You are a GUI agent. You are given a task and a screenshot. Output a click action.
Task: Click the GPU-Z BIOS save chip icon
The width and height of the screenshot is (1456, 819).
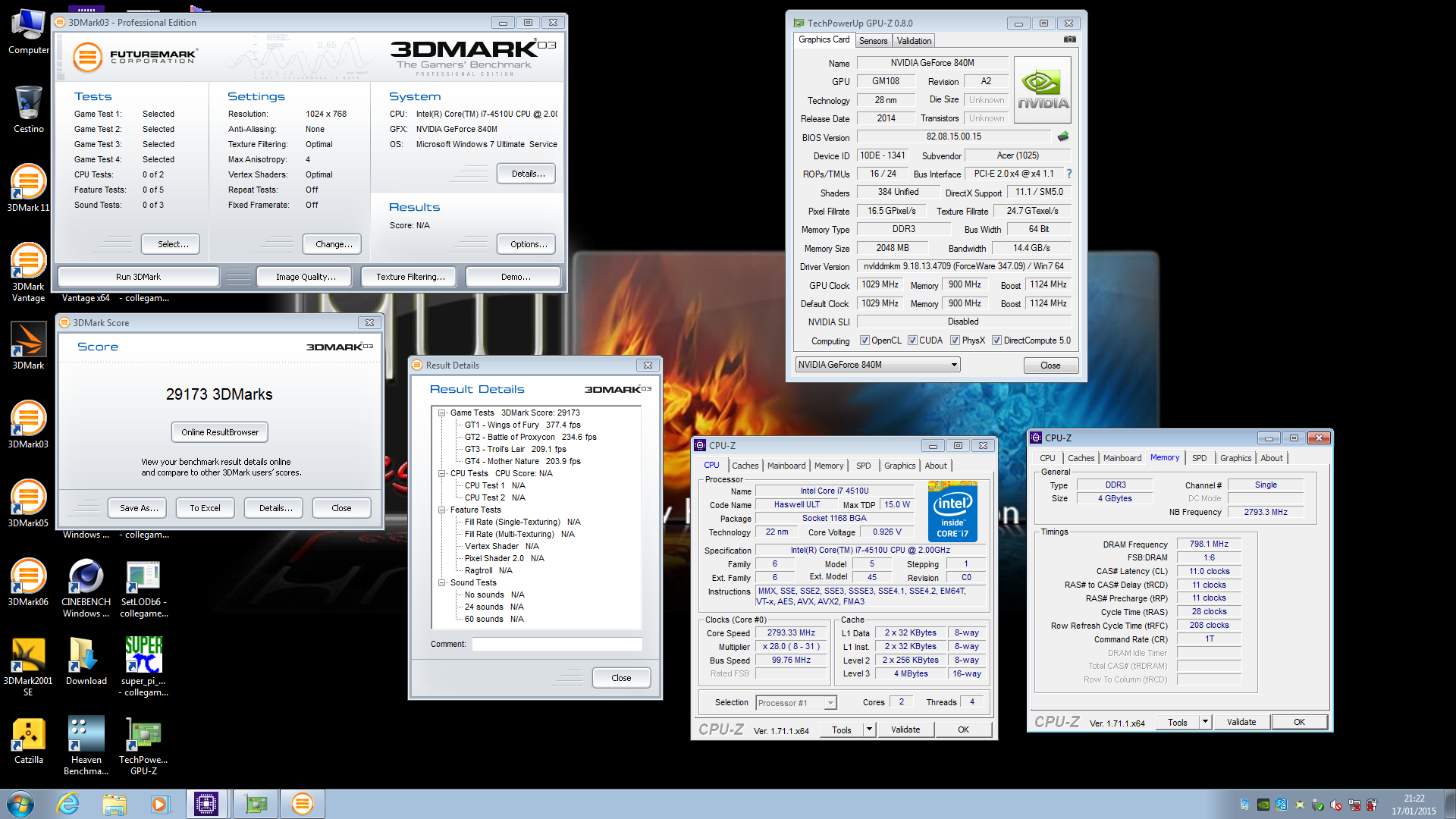(x=1063, y=136)
